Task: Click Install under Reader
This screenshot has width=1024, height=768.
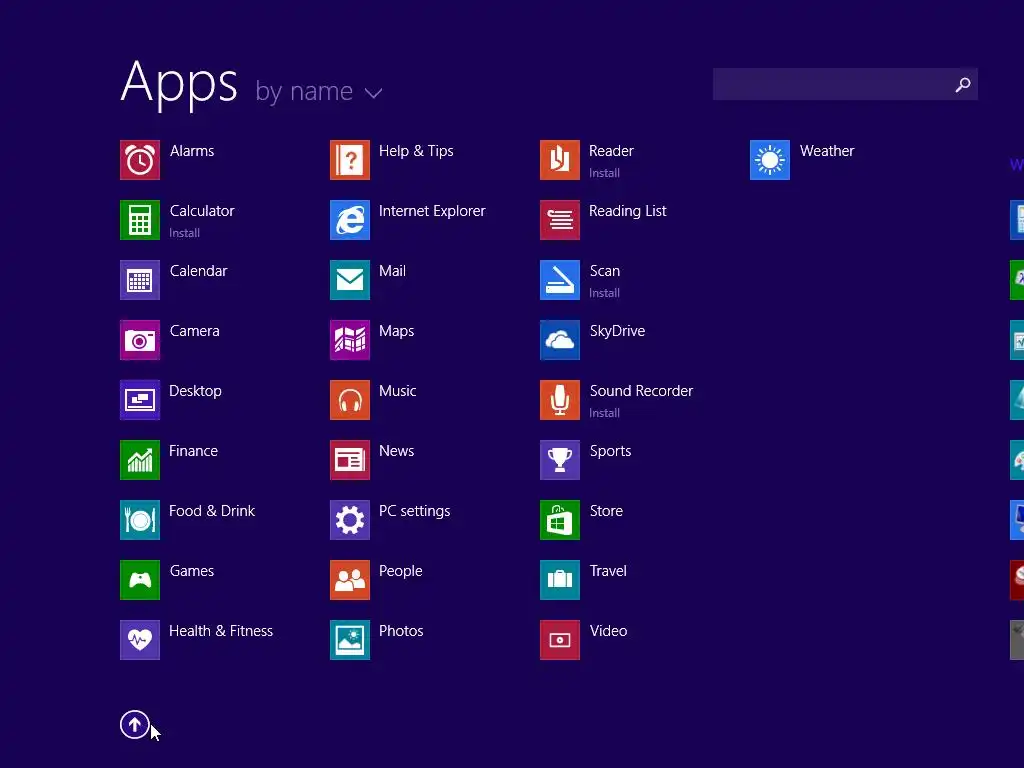Action: (605, 173)
